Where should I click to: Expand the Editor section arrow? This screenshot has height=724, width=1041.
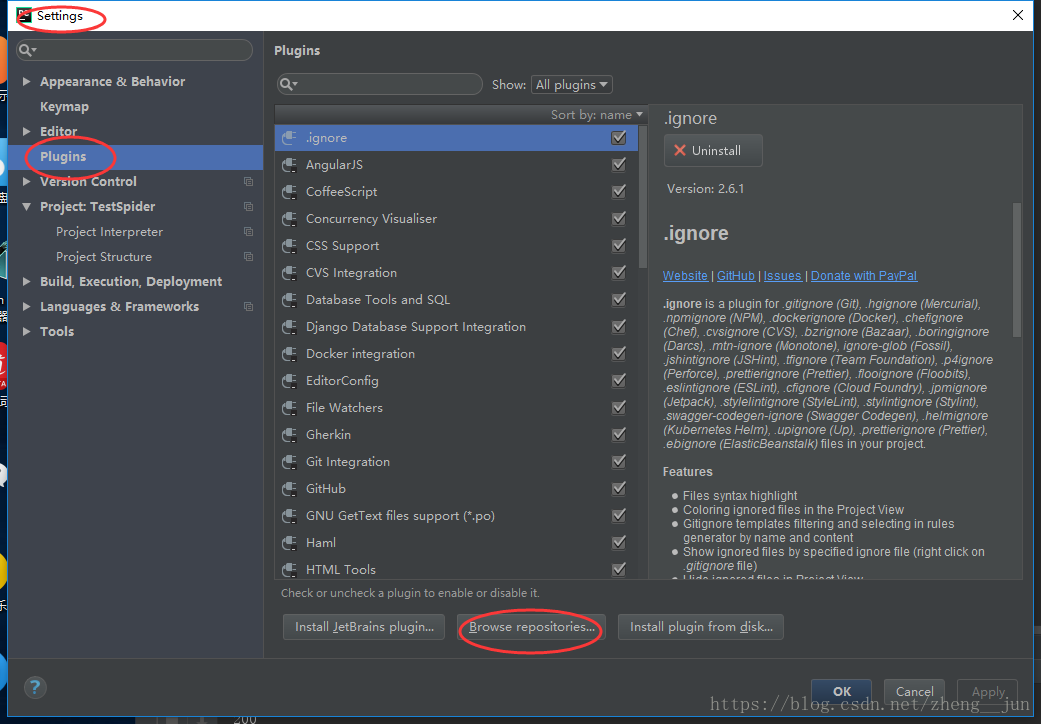(27, 131)
